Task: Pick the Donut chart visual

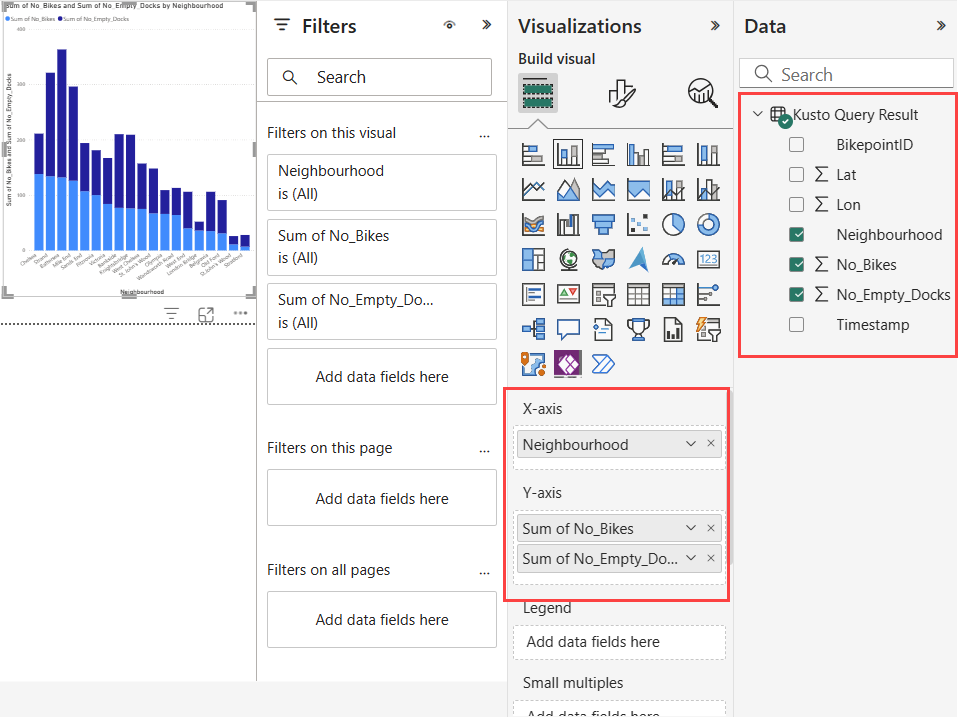Action: coord(708,225)
